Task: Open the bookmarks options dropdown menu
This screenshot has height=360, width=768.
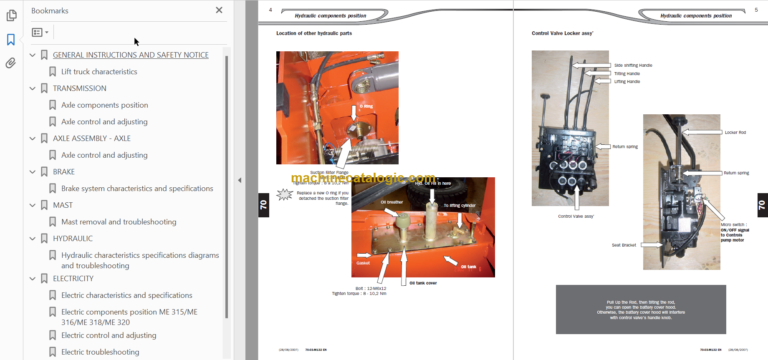Action: [x=40, y=32]
